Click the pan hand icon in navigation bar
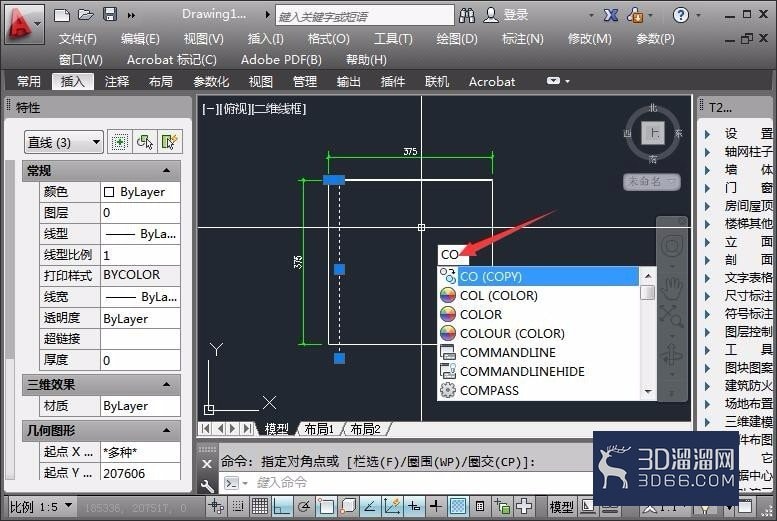This screenshot has height=521, width=777. click(x=671, y=289)
